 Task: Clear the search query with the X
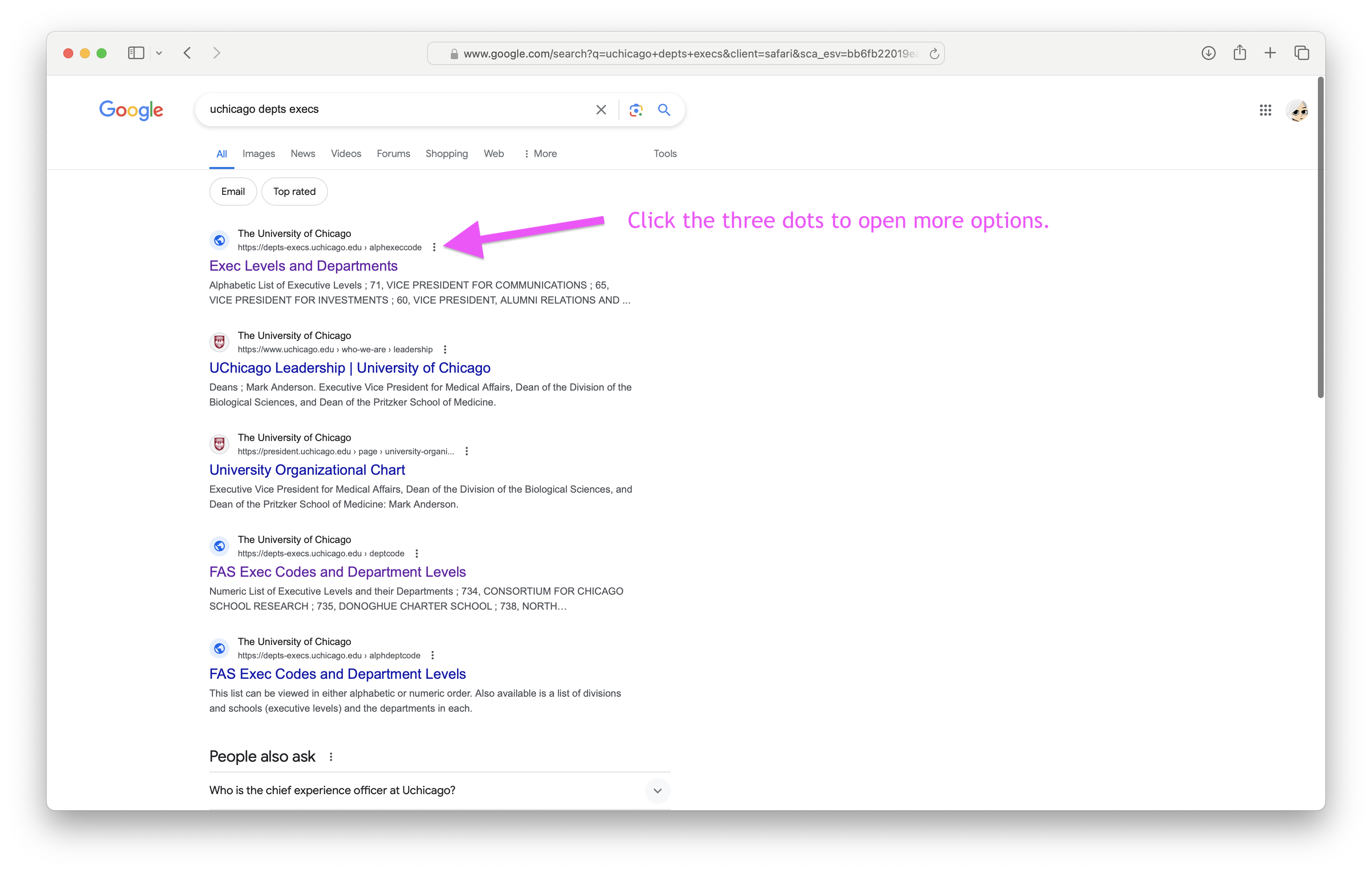[x=601, y=110]
